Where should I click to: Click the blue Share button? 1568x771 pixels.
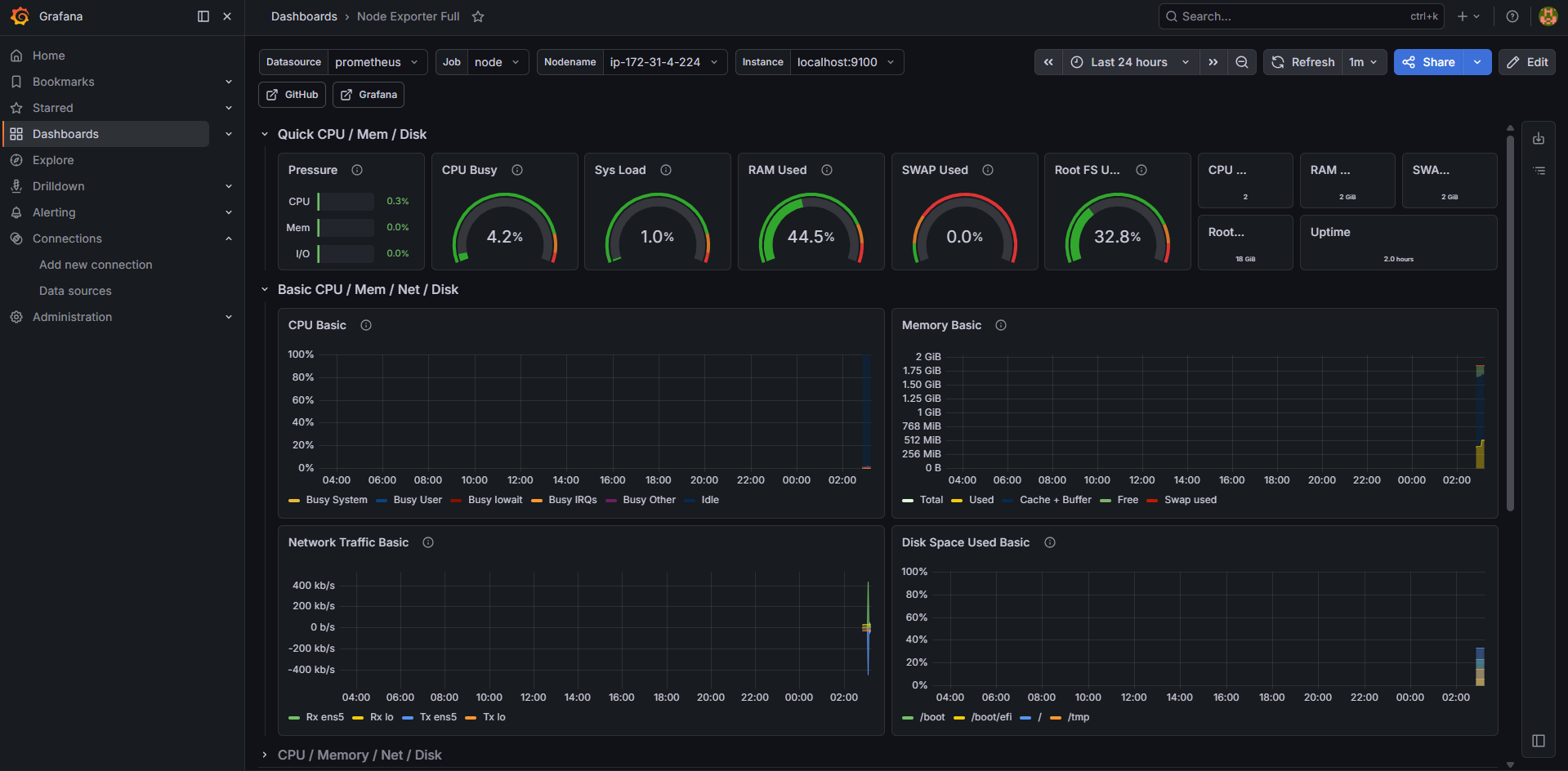point(1429,62)
